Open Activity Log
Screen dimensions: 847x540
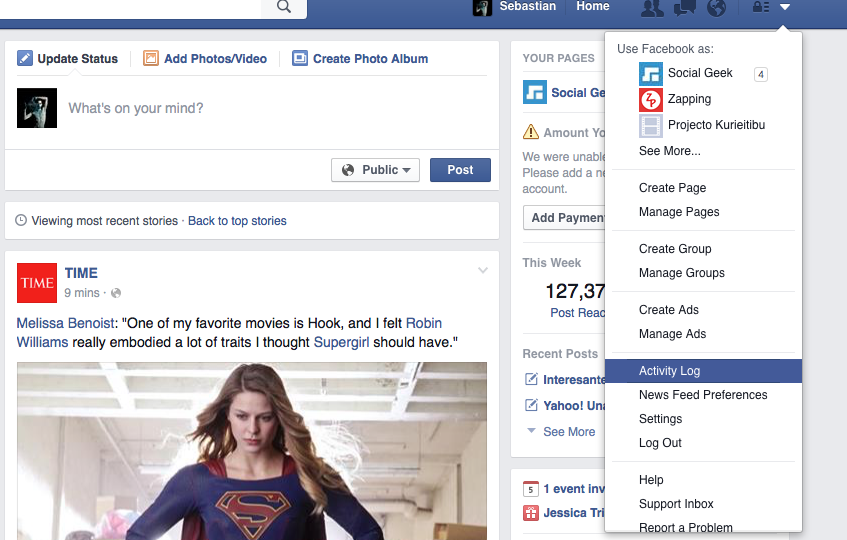pos(703,371)
